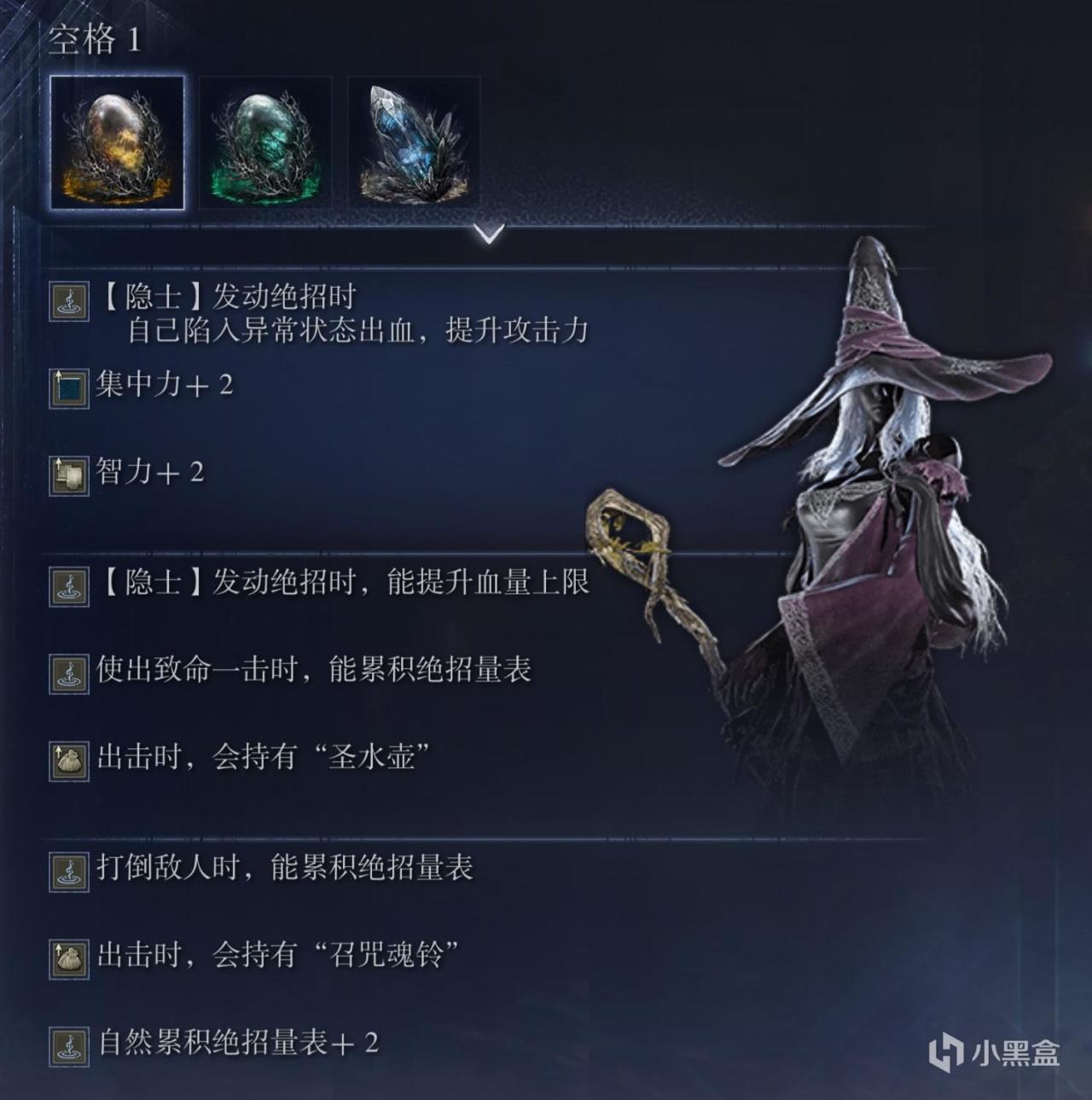The width and height of the screenshot is (1092, 1100).
Task: Click the 智力+2 attribute text
Action: click(x=150, y=471)
